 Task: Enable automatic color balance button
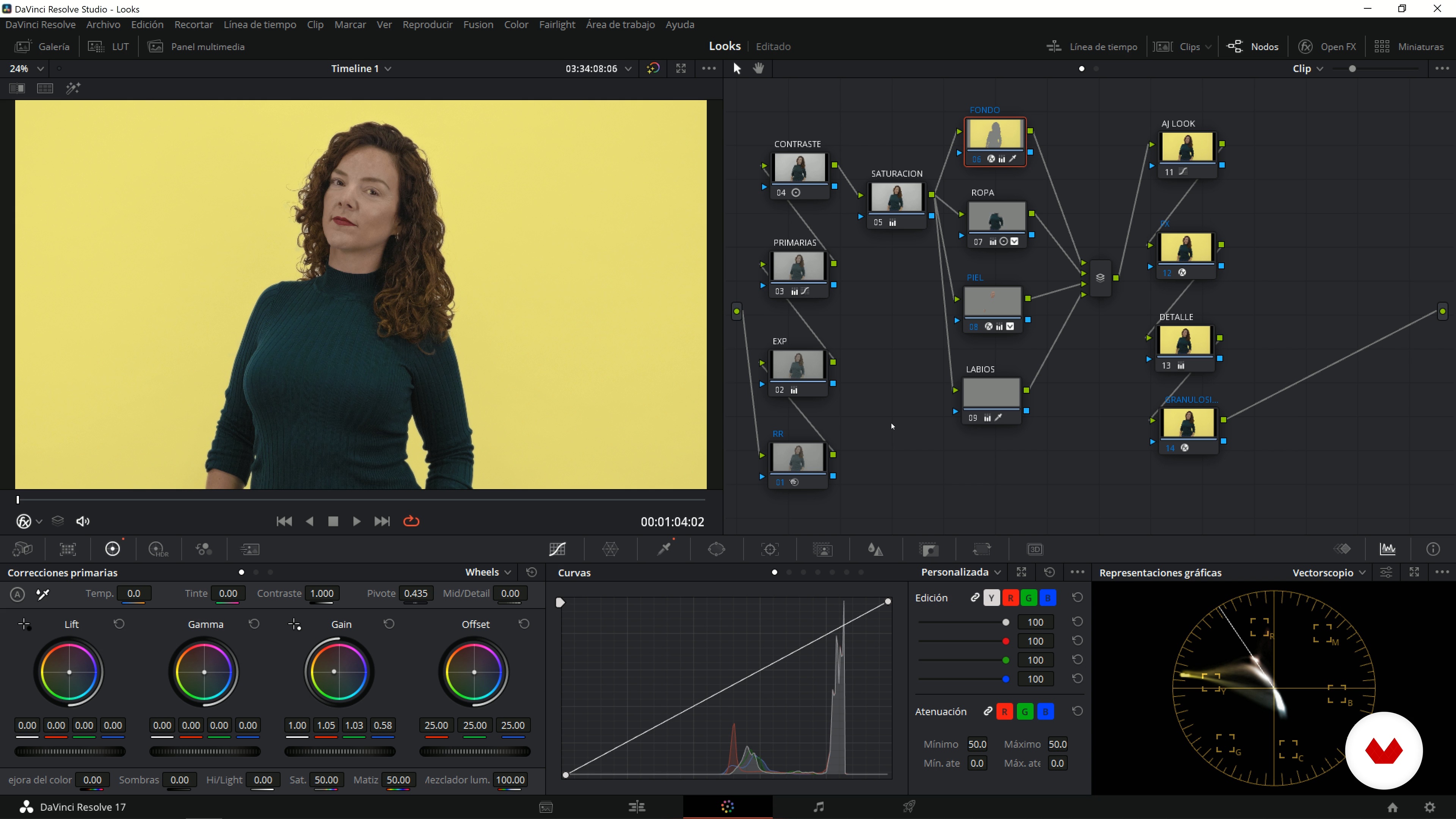(17, 594)
